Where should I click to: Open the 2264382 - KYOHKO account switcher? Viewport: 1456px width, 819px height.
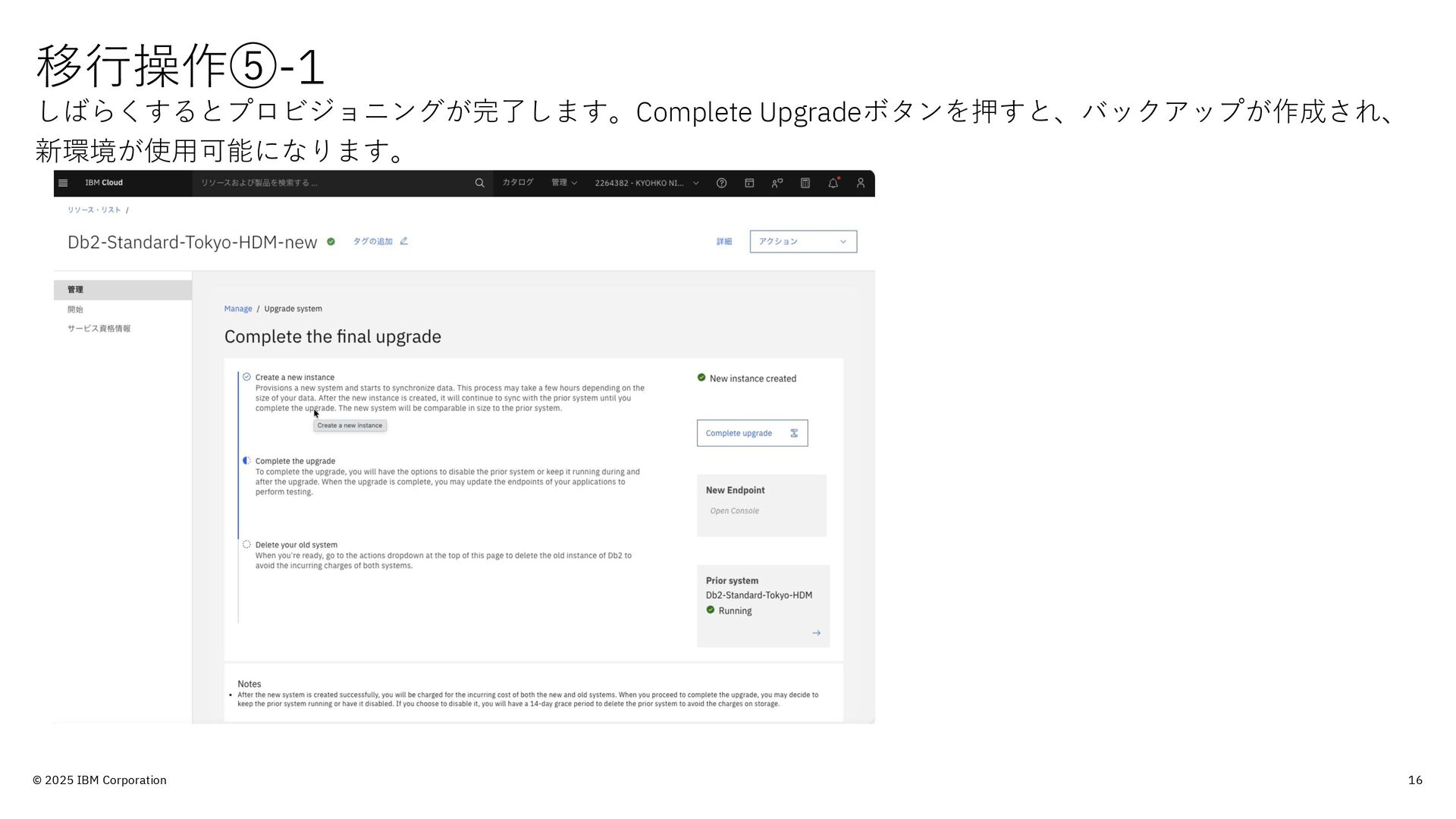tap(646, 183)
